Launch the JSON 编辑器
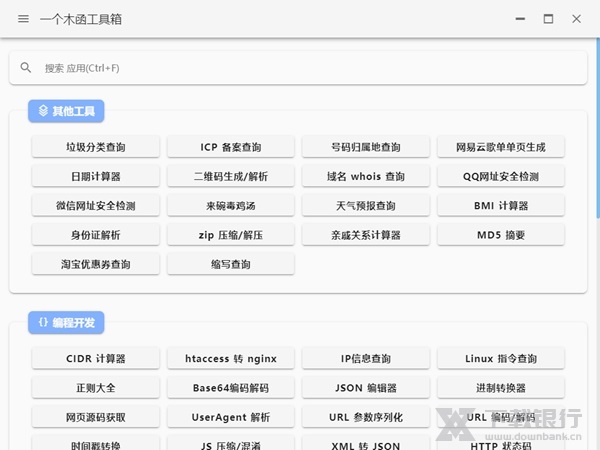This screenshot has height=450, width=600. [366, 387]
